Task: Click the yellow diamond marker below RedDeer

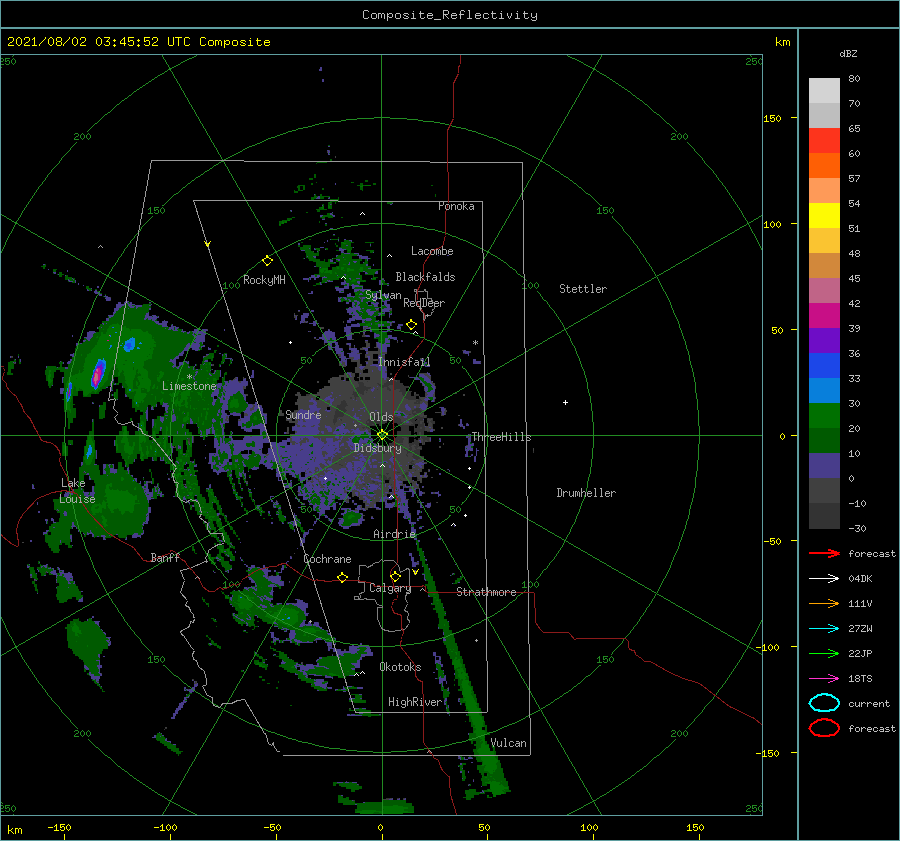Action: tap(412, 325)
